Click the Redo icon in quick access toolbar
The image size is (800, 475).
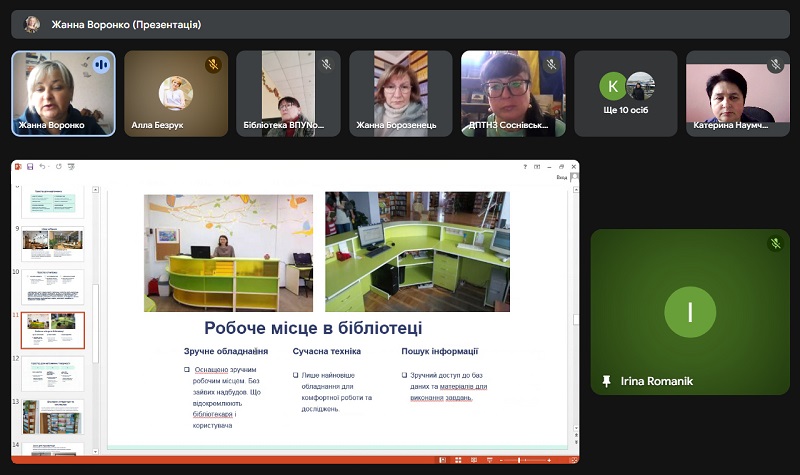tap(58, 166)
